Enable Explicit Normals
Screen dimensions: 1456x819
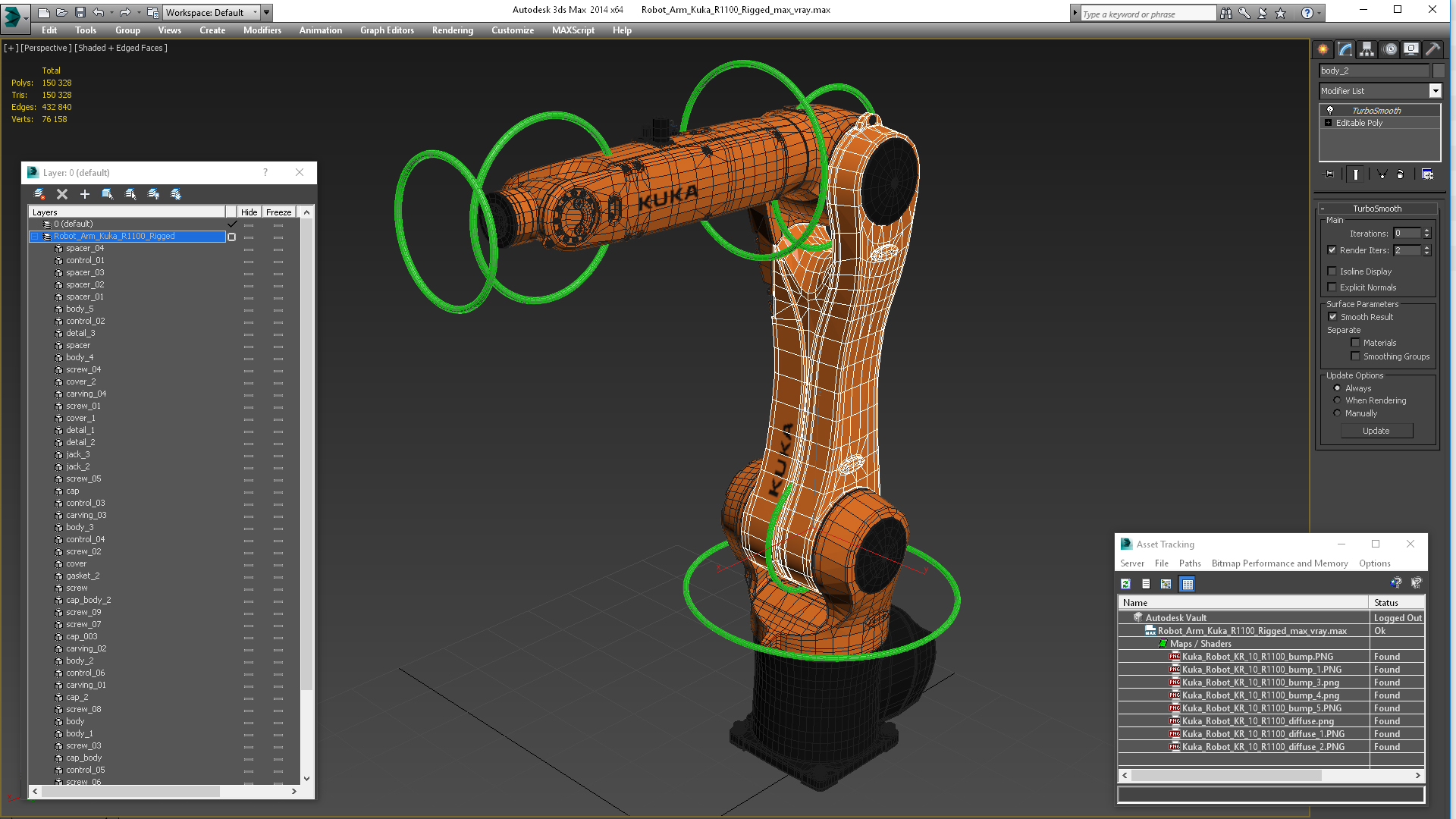[x=1332, y=287]
